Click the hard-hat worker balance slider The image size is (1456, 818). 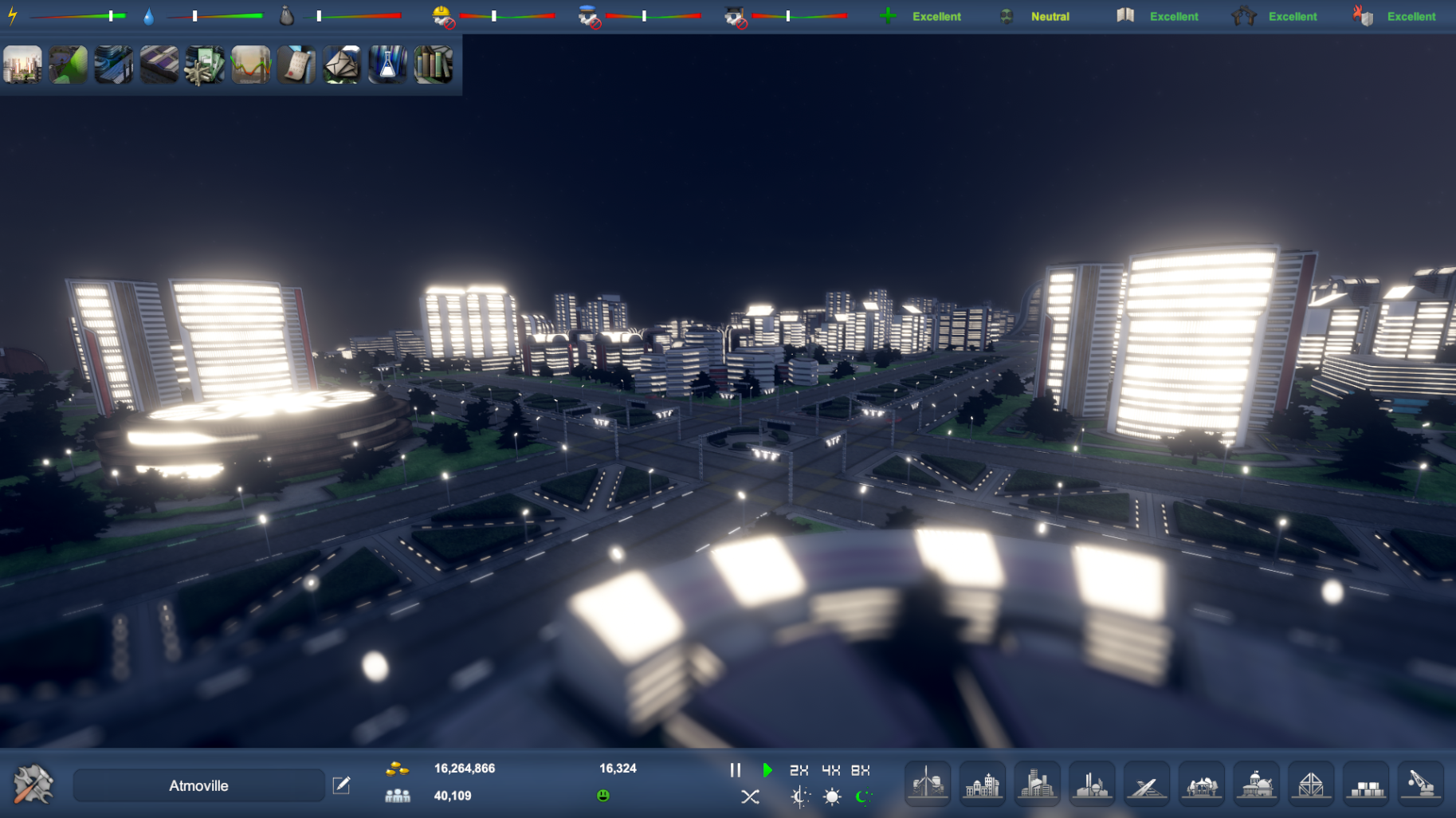click(507, 16)
